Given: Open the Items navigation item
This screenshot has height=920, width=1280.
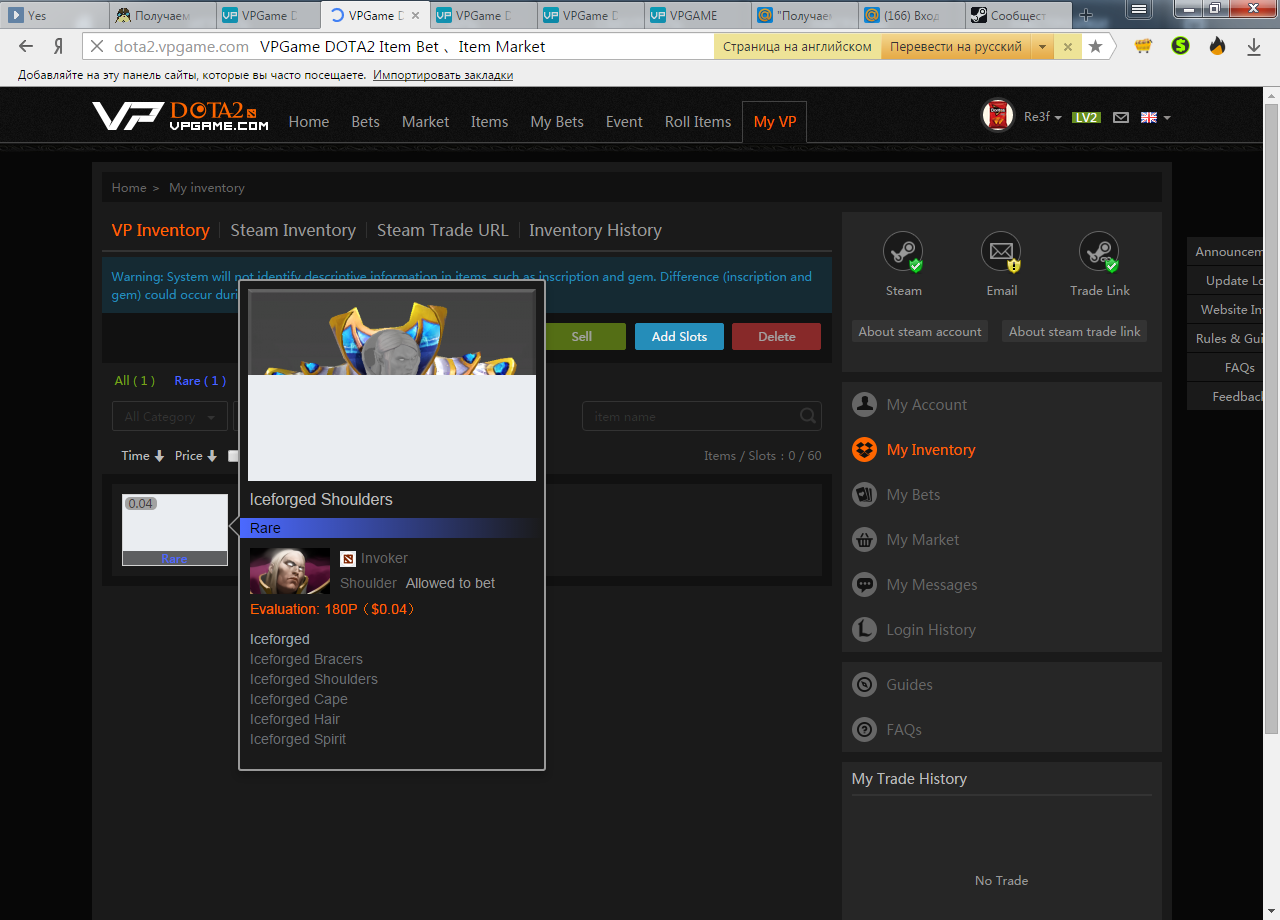Looking at the screenshot, I should click(x=490, y=122).
